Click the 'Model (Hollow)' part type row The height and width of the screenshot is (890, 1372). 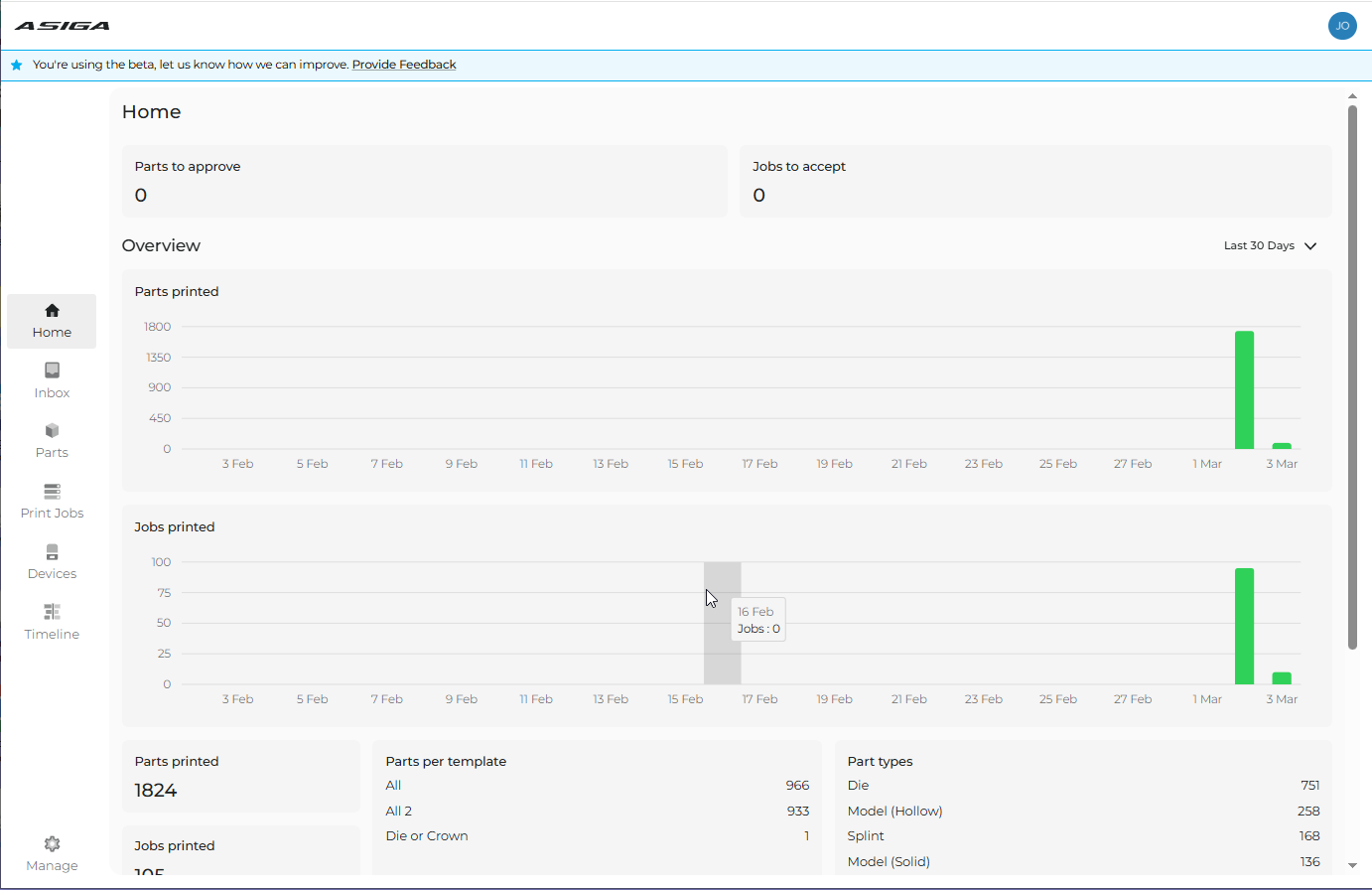click(x=1083, y=812)
